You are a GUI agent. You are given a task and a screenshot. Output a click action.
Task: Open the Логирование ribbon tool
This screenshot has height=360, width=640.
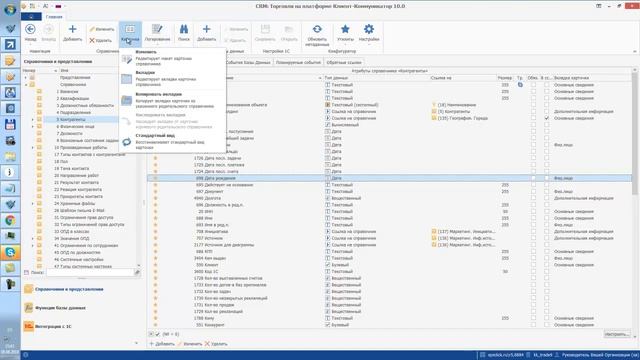pyautogui.click(x=157, y=33)
